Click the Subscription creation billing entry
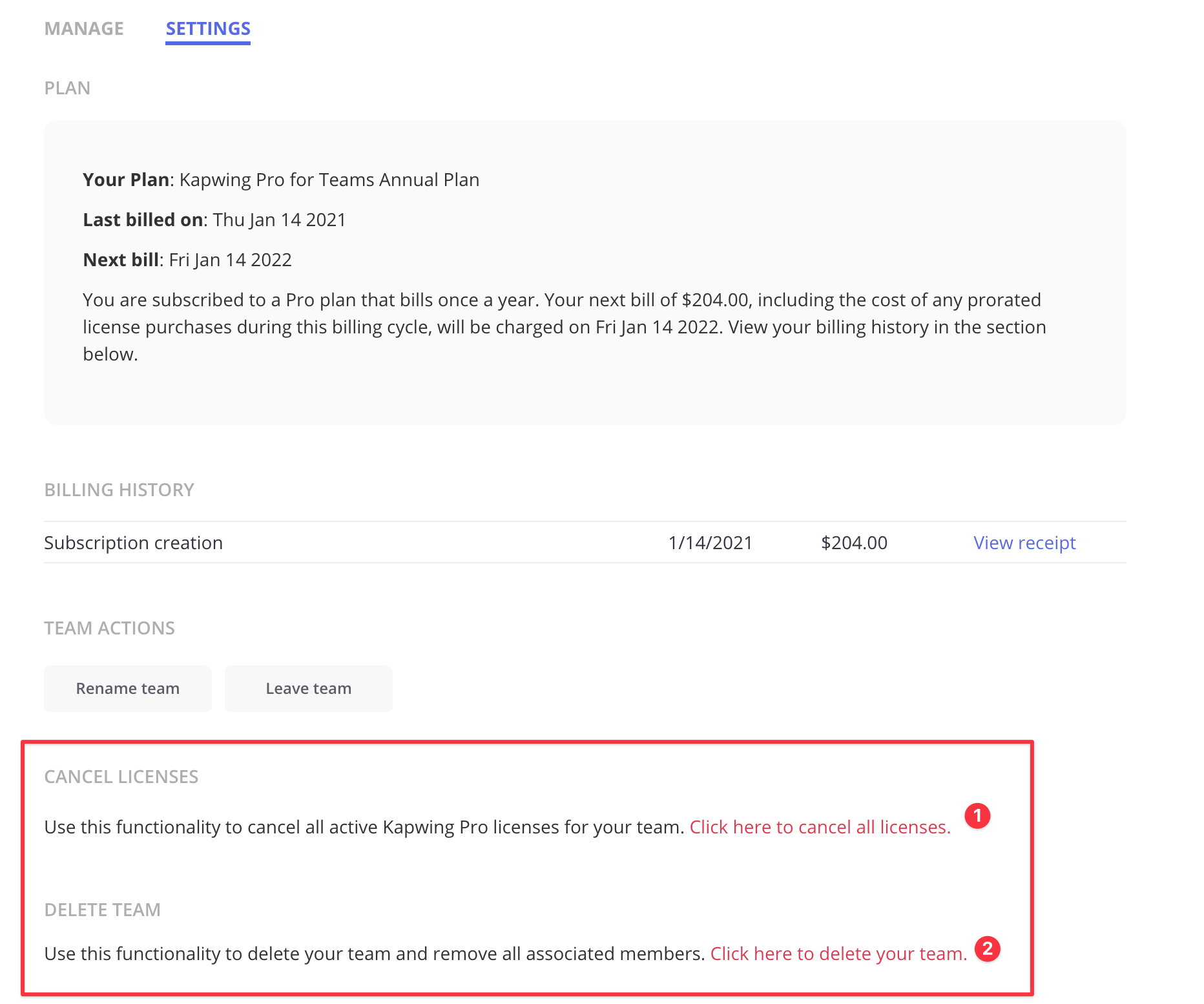The image size is (1204, 1004). [x=133, y=543]
